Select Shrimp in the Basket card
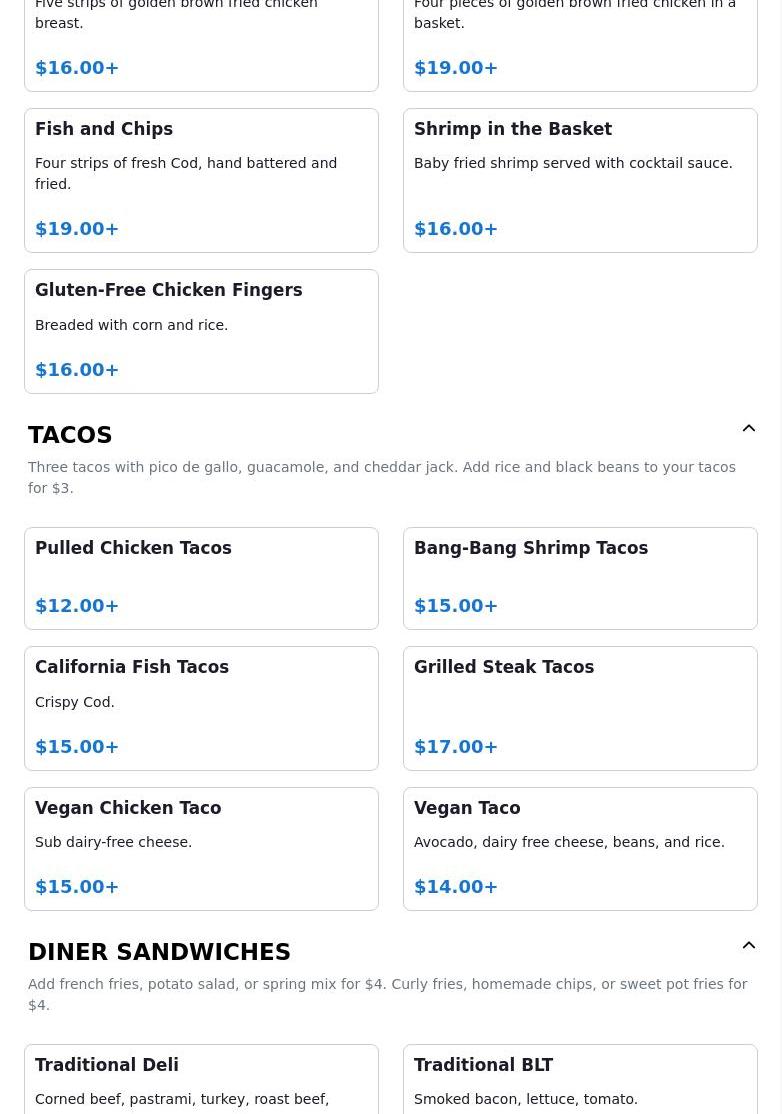Image resolution: width=782 pixels, height=1114 pixels. point(580,180)
